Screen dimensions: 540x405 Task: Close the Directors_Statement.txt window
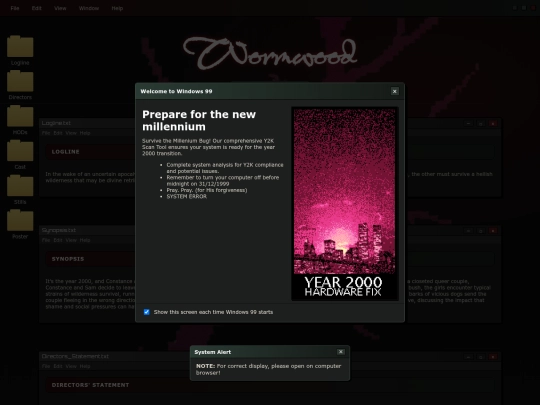(x=493, y=357)
